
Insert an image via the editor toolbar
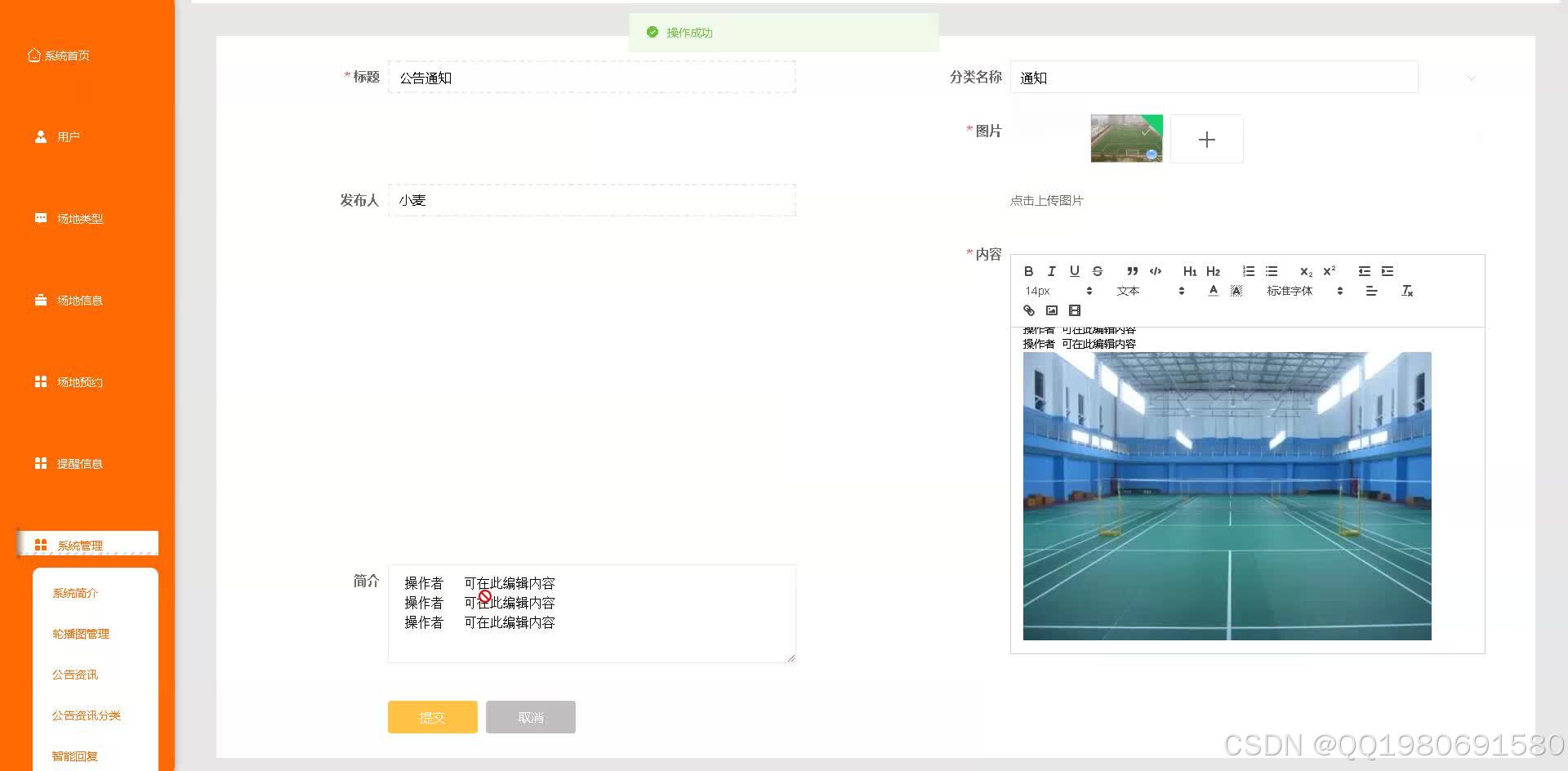1051,310
